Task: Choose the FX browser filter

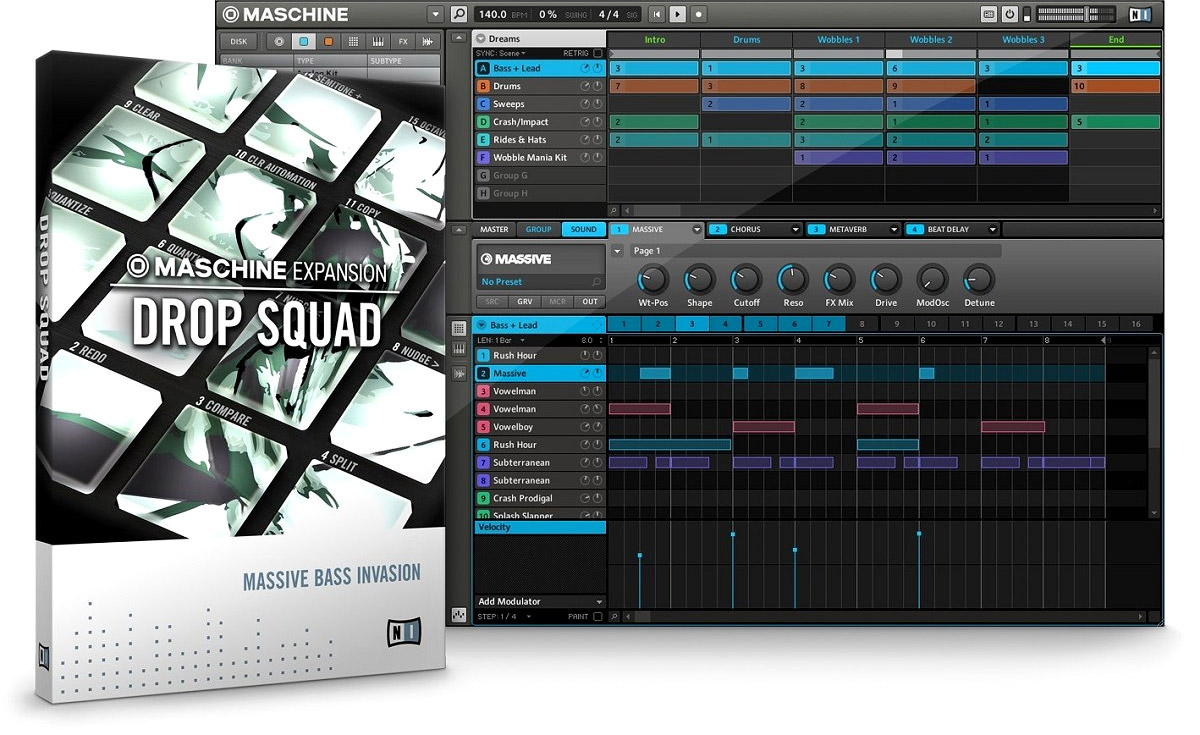Action: pos(403,42)
